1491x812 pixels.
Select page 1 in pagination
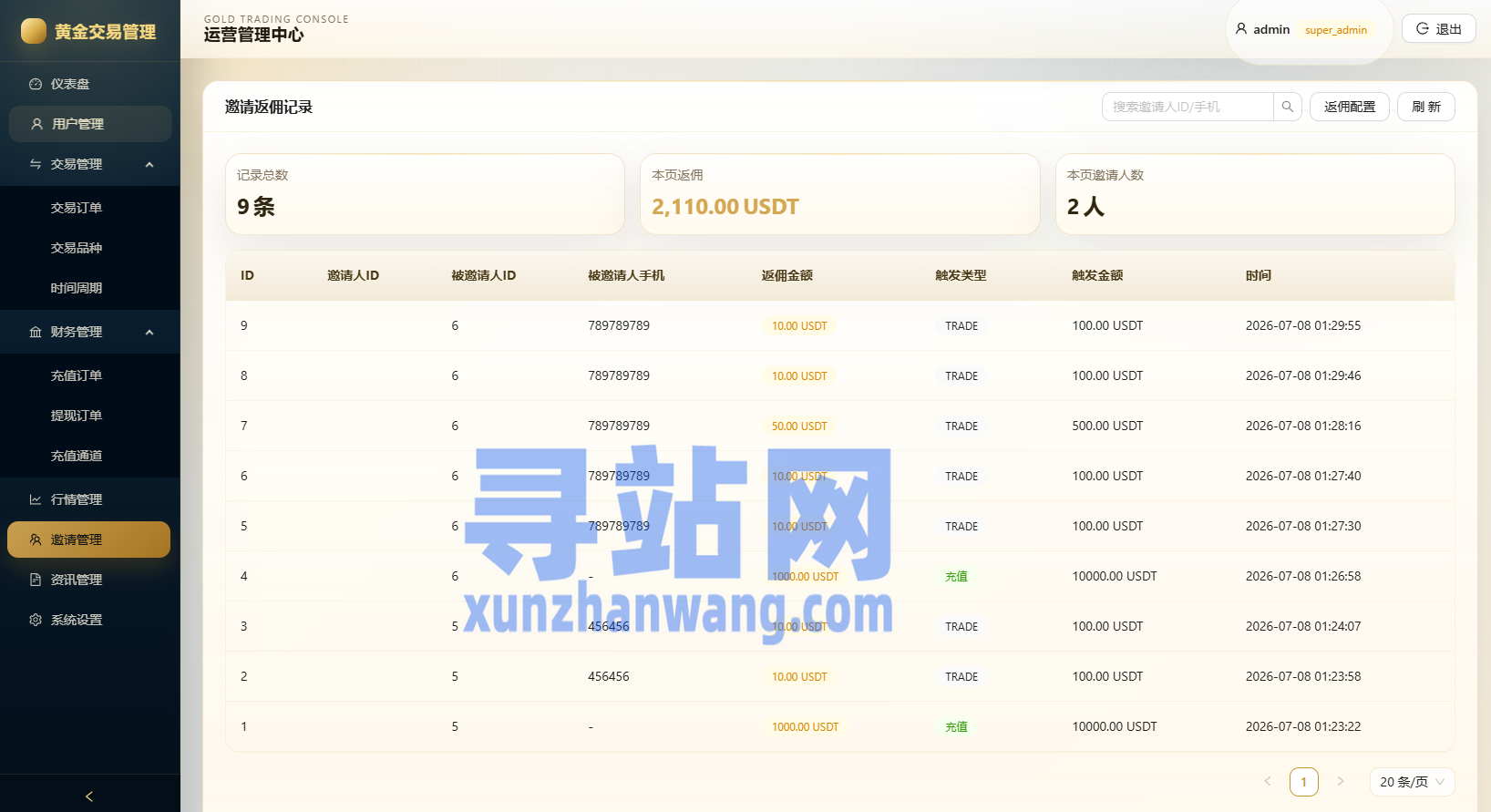(1304, 782)
